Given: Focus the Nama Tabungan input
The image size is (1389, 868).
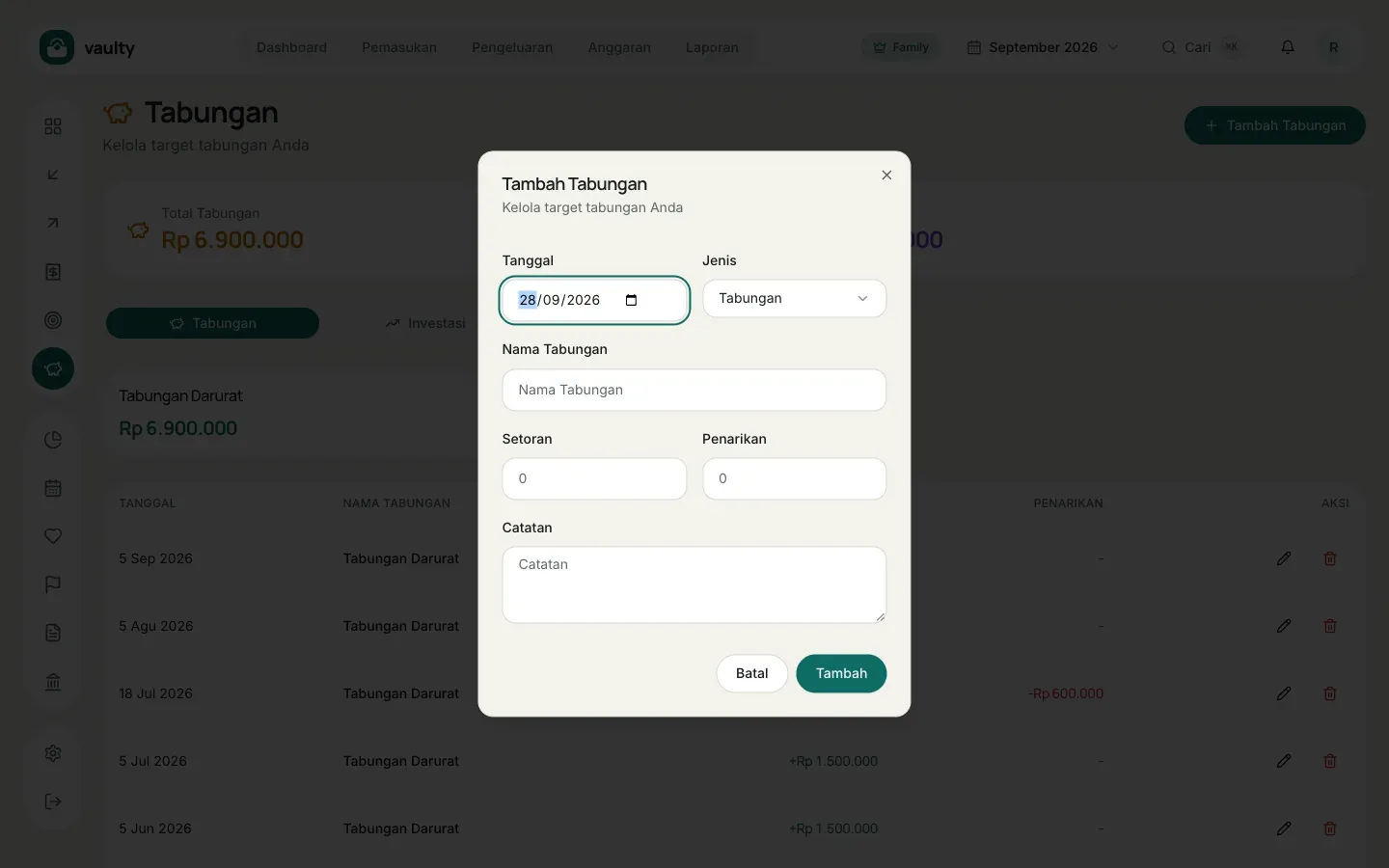Looking at the screenshot, I should [x=694, y=390].
